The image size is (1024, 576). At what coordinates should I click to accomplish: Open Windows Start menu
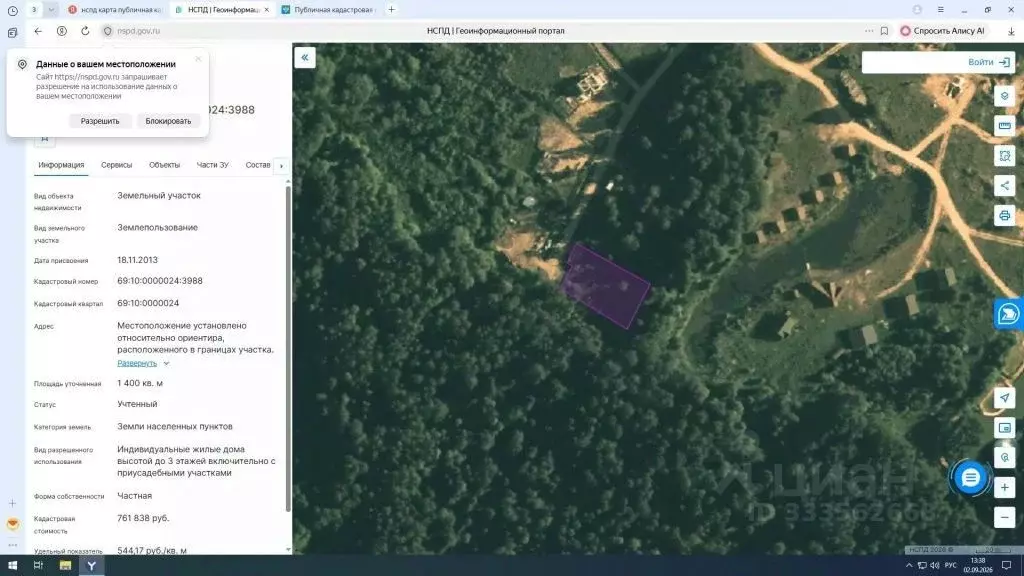click(12, 566)
